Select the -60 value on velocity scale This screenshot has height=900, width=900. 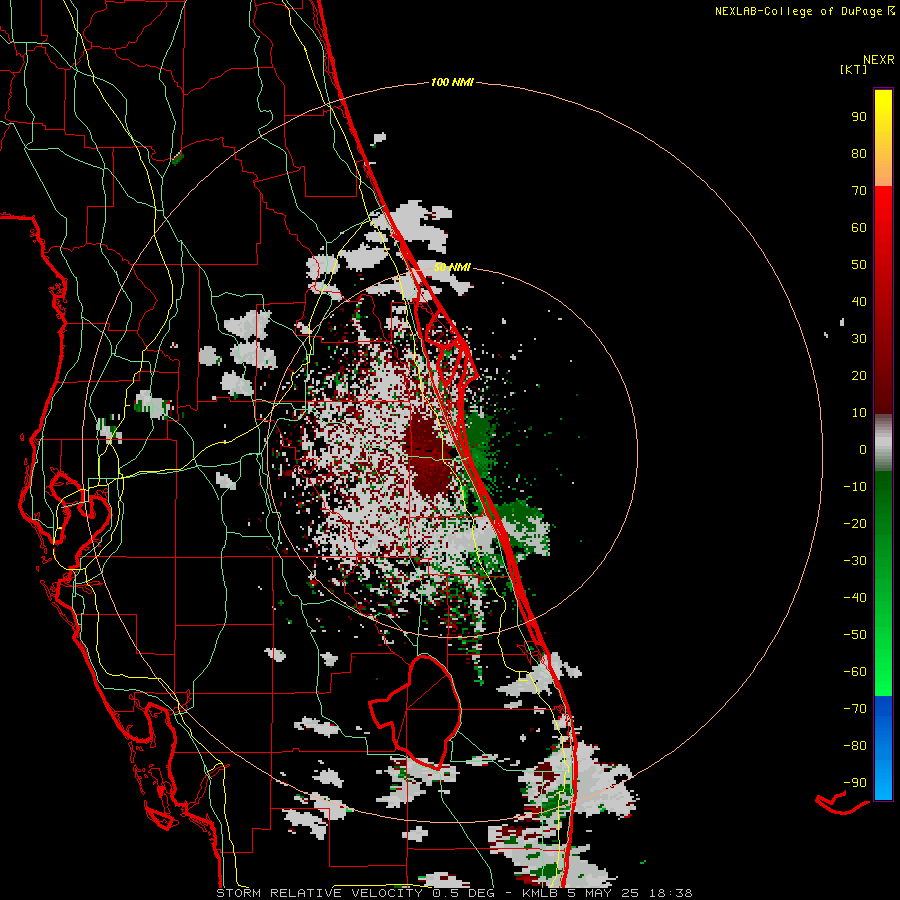855,672
